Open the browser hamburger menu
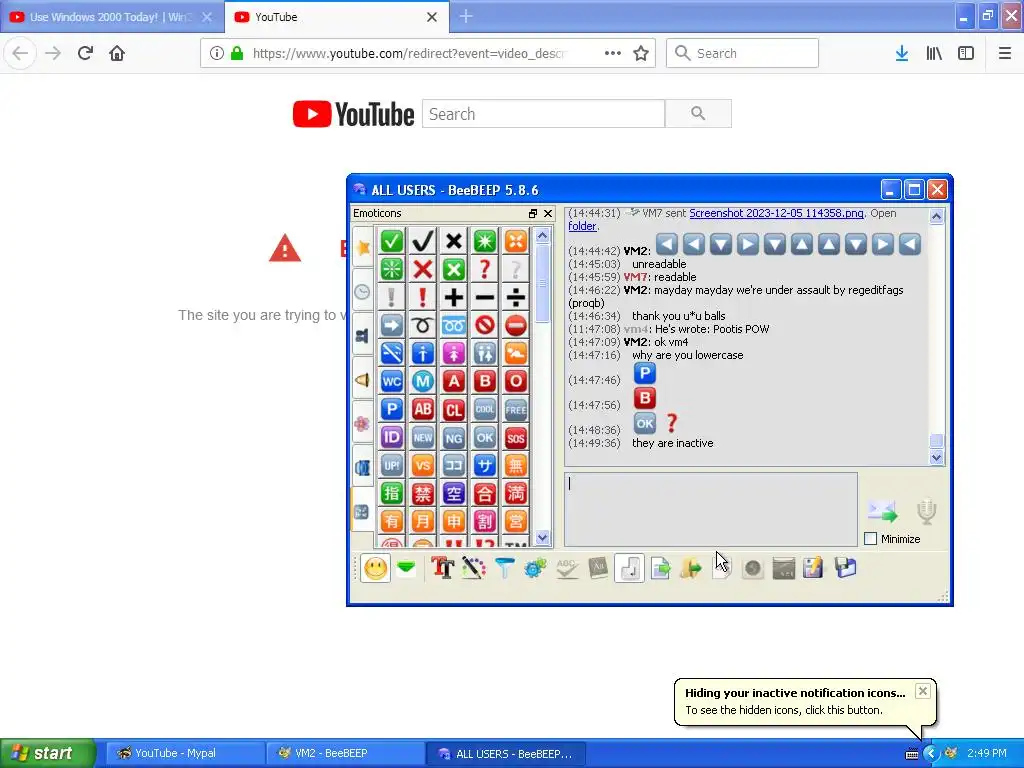The height and width of the screenshot is (768, 1024). 1004,53
